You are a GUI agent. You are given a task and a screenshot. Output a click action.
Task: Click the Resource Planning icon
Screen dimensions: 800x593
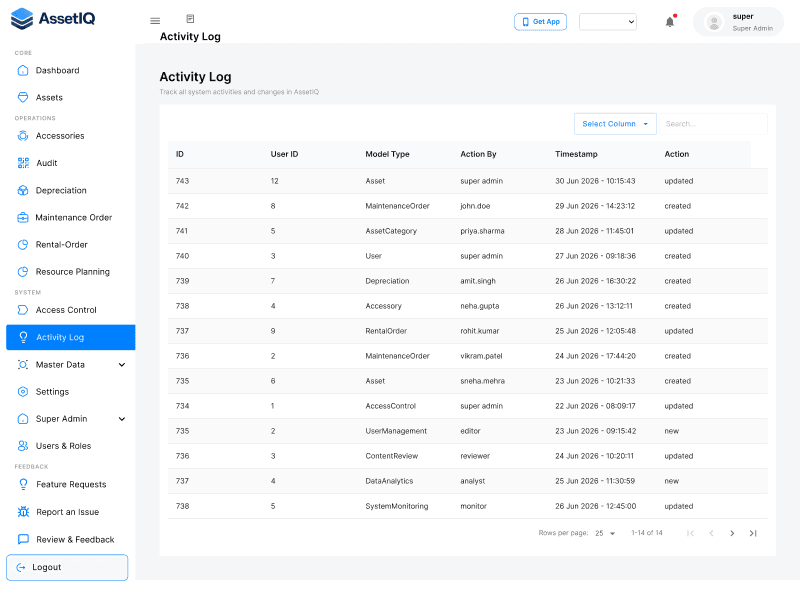tap(23, 271)
